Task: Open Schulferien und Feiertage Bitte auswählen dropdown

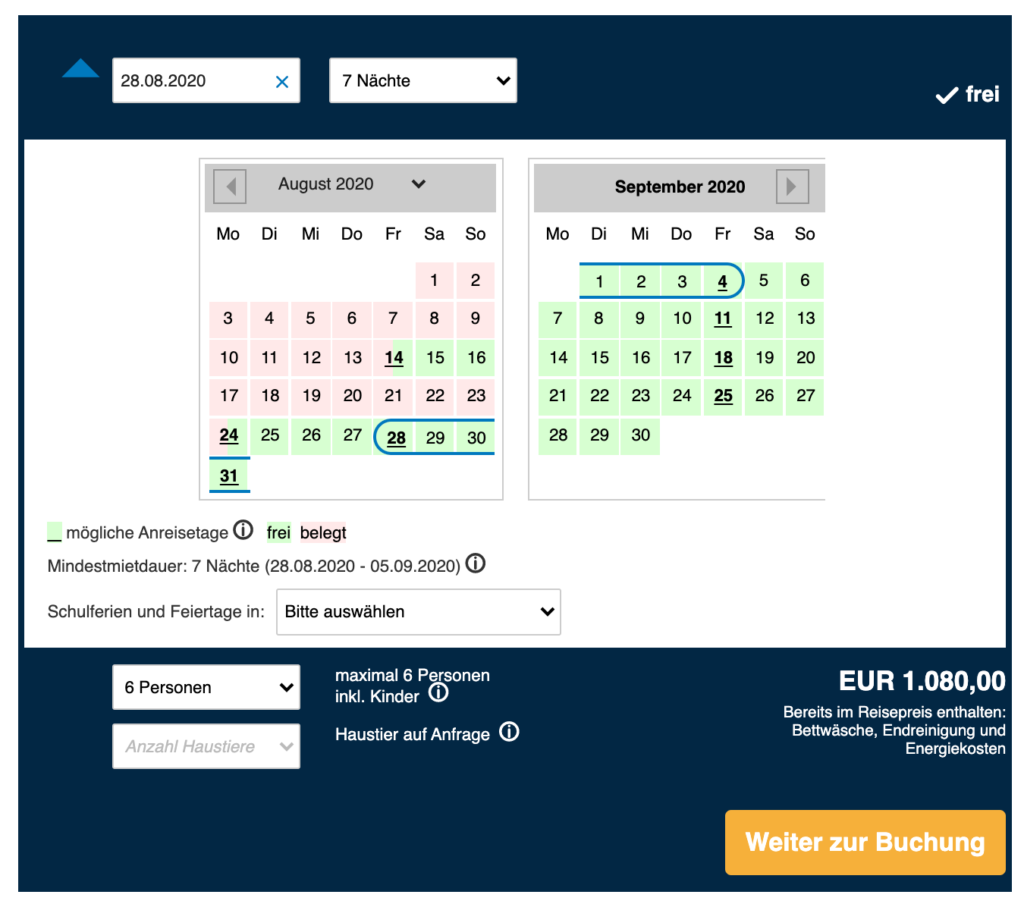Action: [x=419, y=612]
